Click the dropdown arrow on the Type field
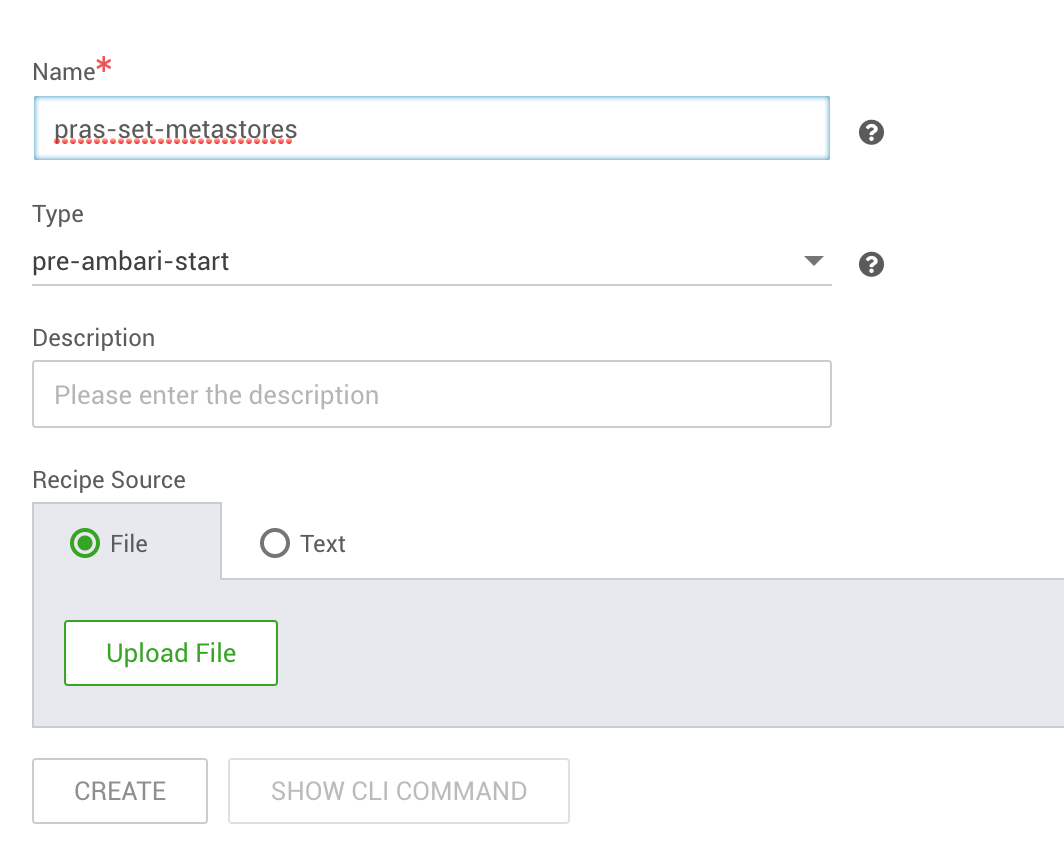This screenshot has width=1064, height=862. pos(814,261)
